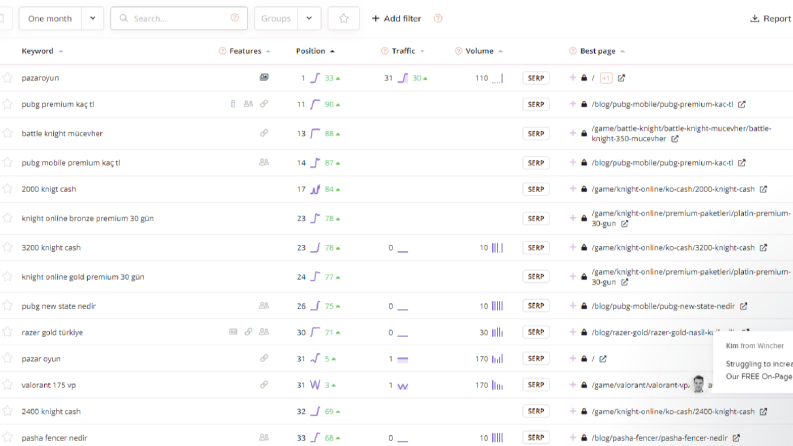Open external link for pazaroyun best page
Viewport: 793px width, 446px height.
[621, 78]
